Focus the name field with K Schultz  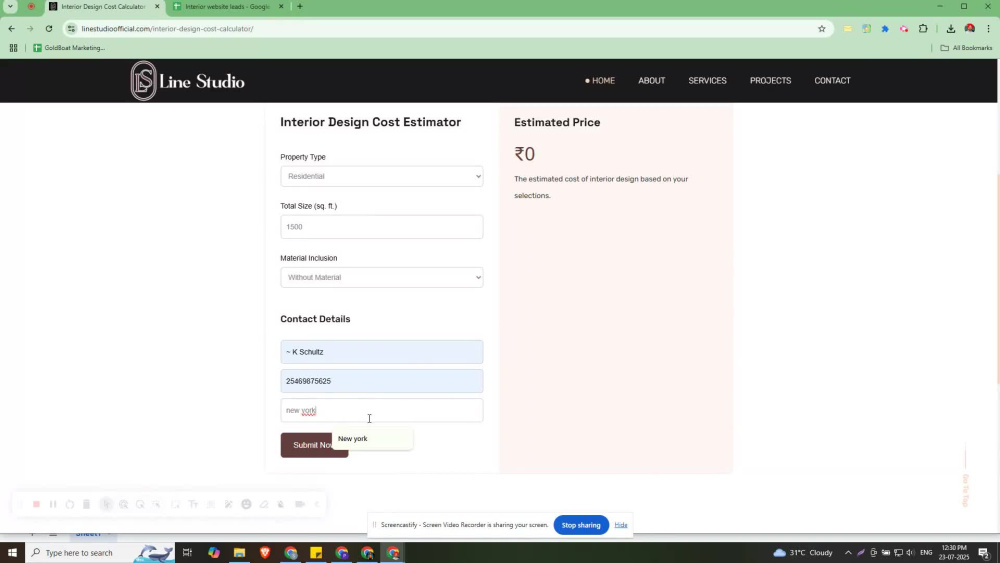[x=381, y=352]
